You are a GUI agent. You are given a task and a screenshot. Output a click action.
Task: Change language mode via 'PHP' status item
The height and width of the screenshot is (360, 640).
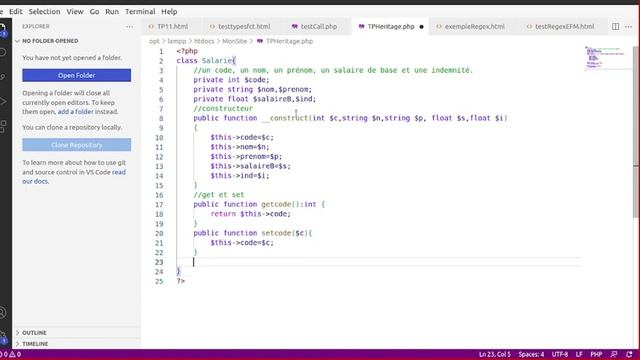click(596, 354)
